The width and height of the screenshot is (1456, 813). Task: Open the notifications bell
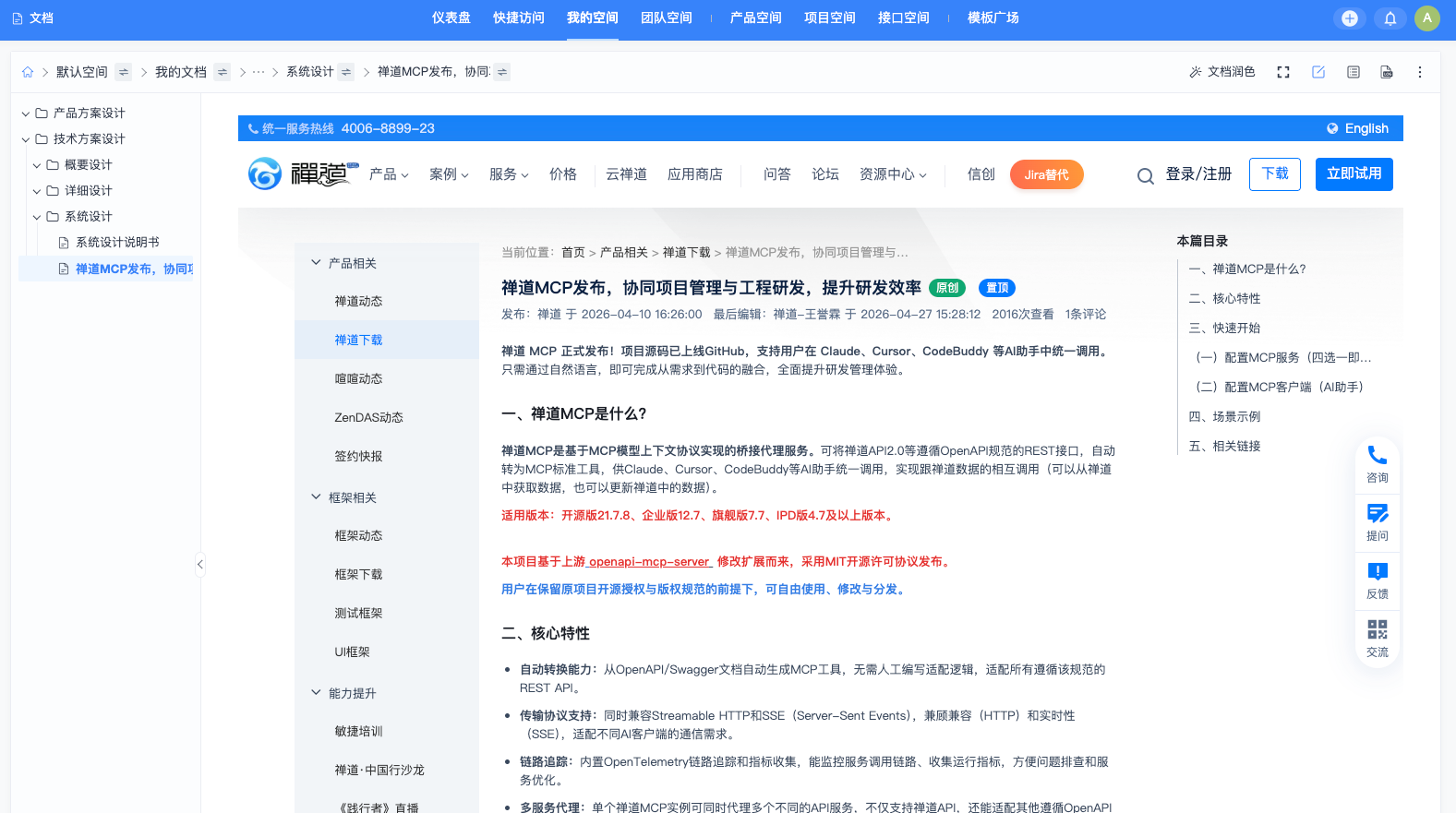pos(1390,18)
